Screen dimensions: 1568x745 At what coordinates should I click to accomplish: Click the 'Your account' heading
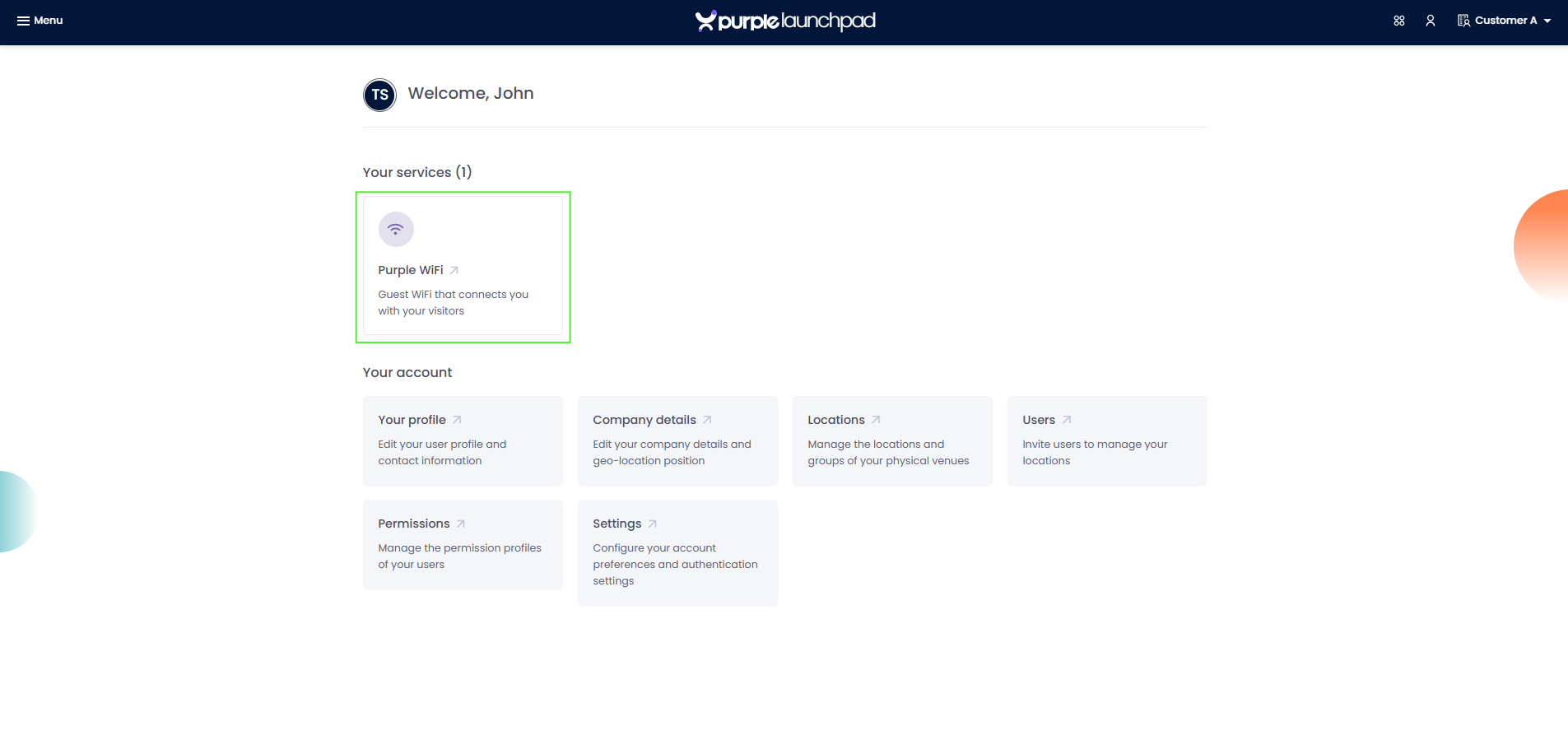coord(407,372)
